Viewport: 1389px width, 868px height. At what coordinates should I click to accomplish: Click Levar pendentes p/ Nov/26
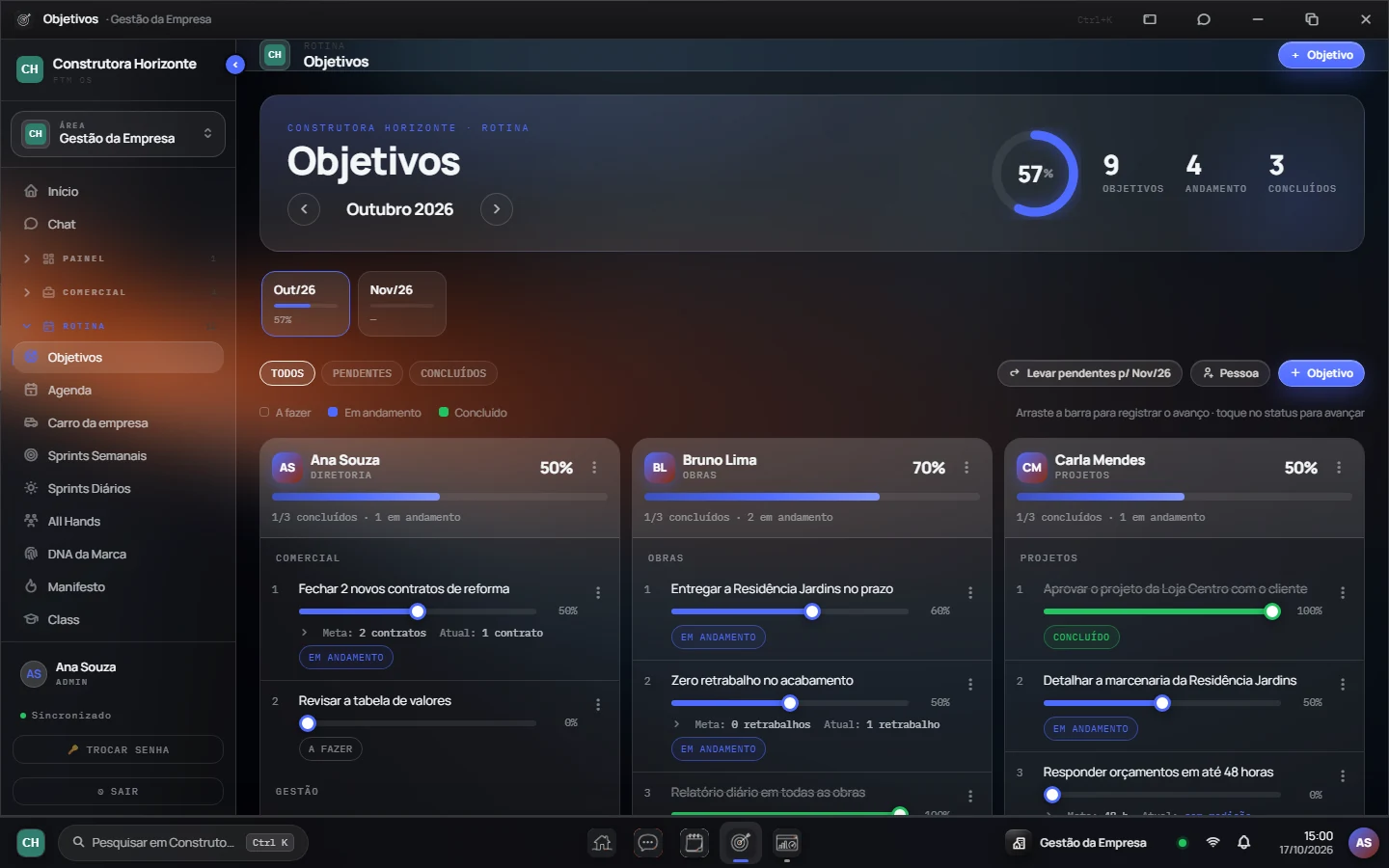[1090, 373]
